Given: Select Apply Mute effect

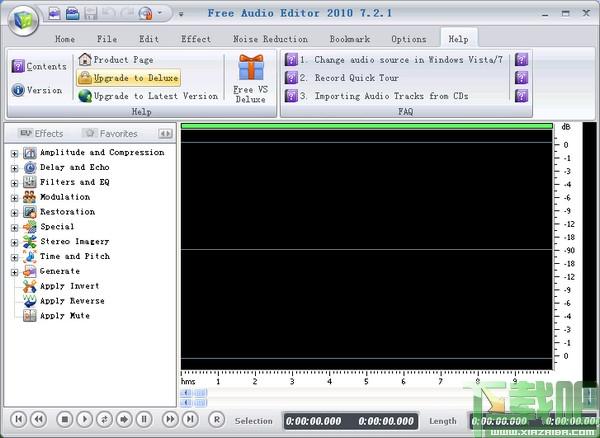Looking at the screenshot, I should (65, 316).
